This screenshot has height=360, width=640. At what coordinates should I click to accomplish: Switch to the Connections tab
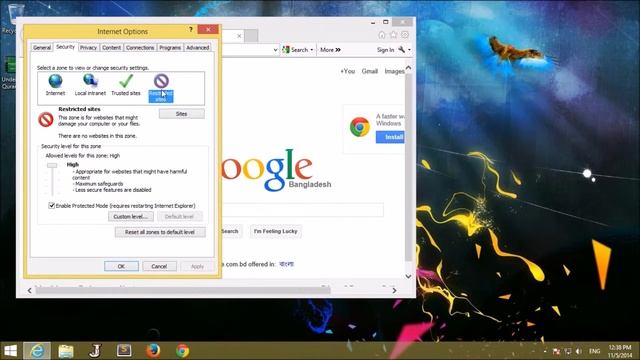(x=140, y=48)
